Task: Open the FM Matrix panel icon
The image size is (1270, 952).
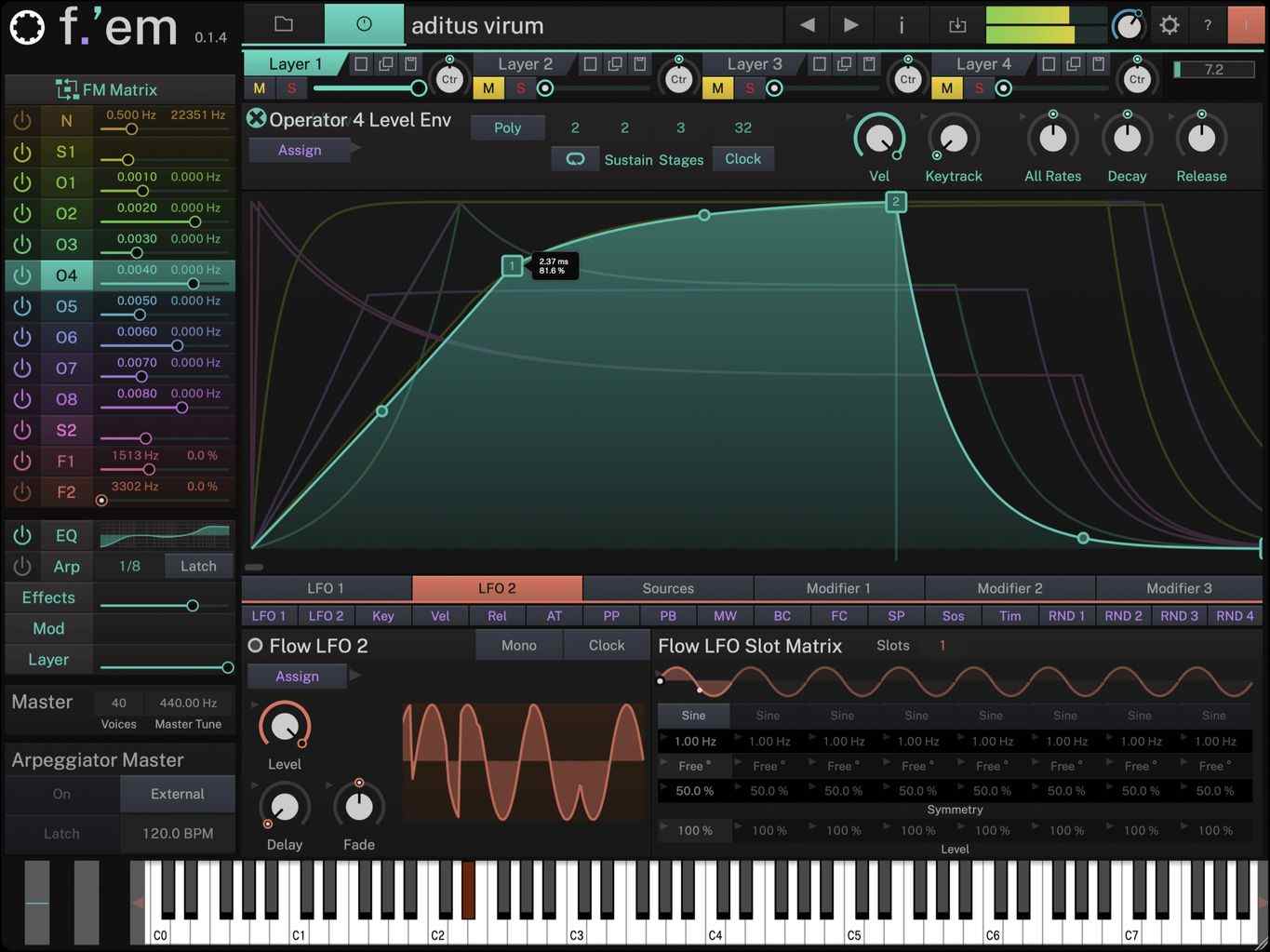Action: pyautogui.click(x=67, y=88)
